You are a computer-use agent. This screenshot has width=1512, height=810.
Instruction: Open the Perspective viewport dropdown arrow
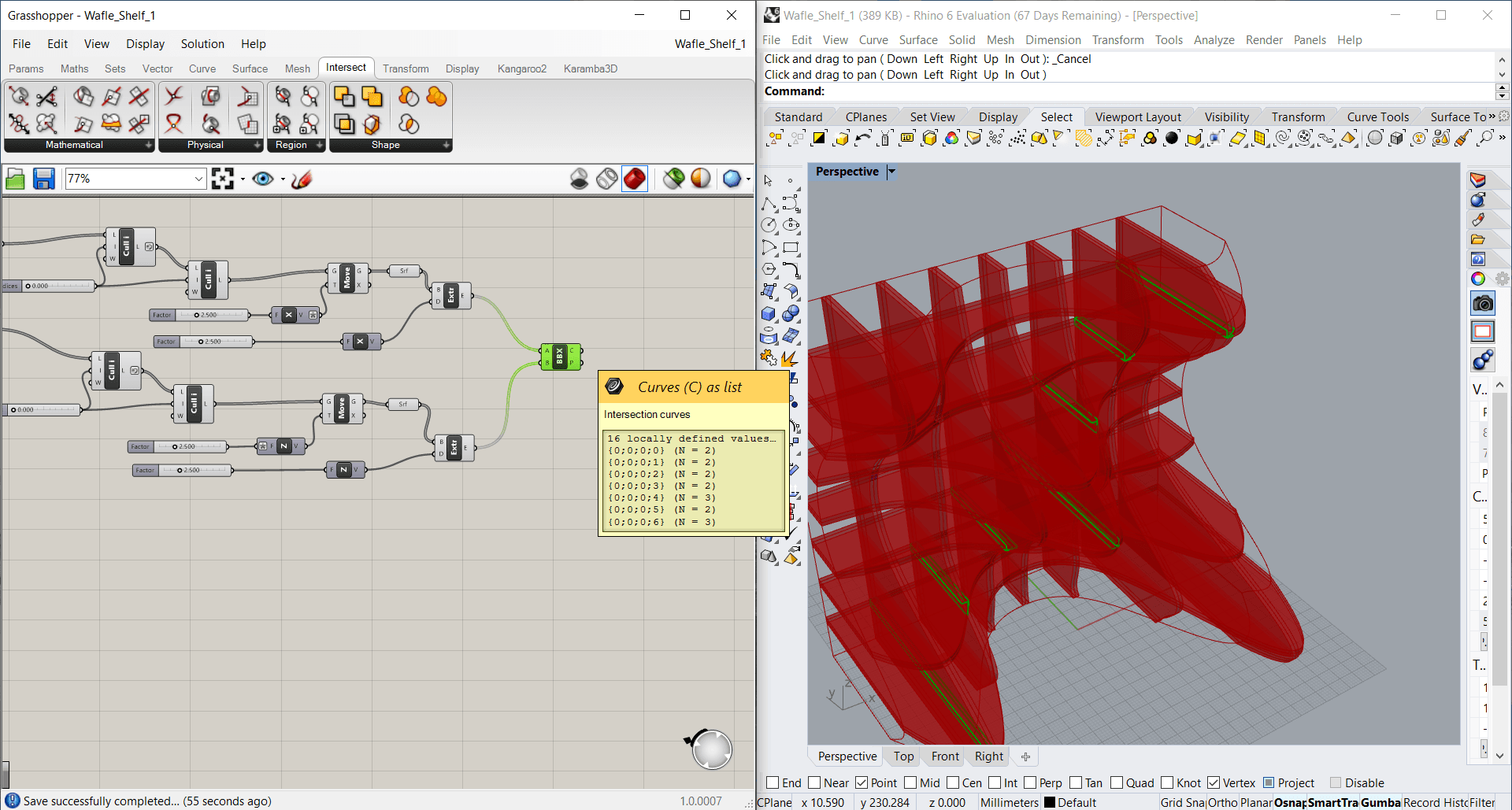tap(891, 172)
